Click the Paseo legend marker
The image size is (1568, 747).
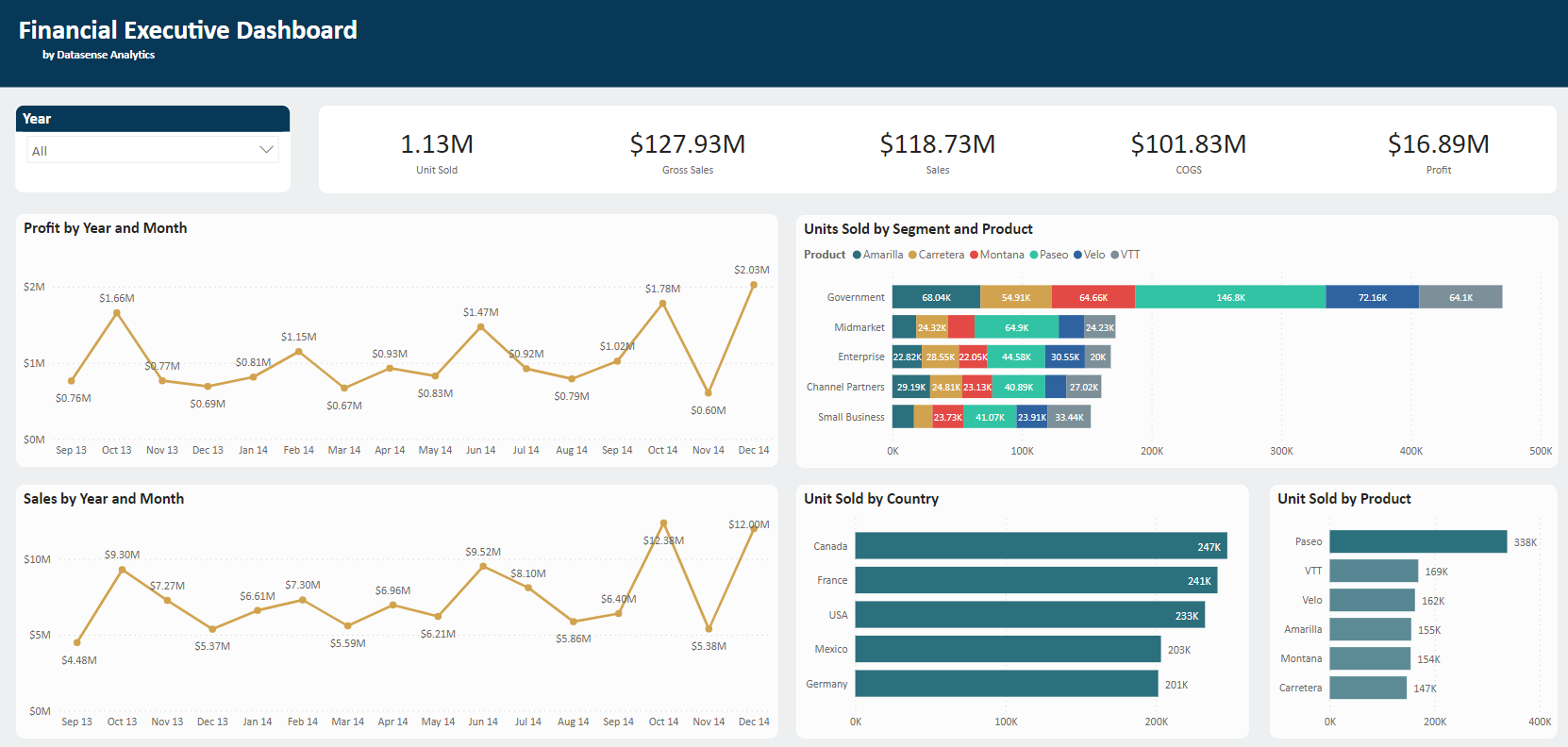(1034, 255)
